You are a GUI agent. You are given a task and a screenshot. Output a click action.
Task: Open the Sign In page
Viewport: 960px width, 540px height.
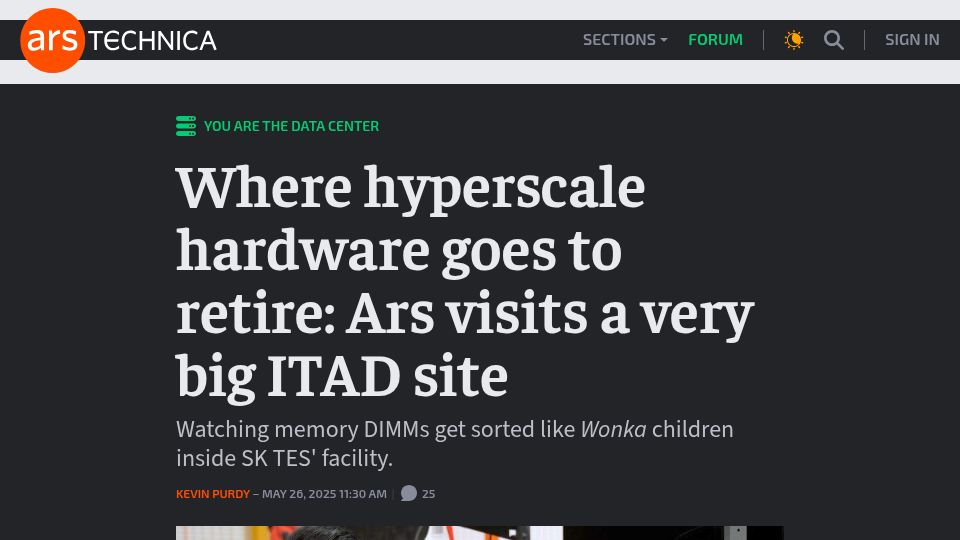pos(912,40)
